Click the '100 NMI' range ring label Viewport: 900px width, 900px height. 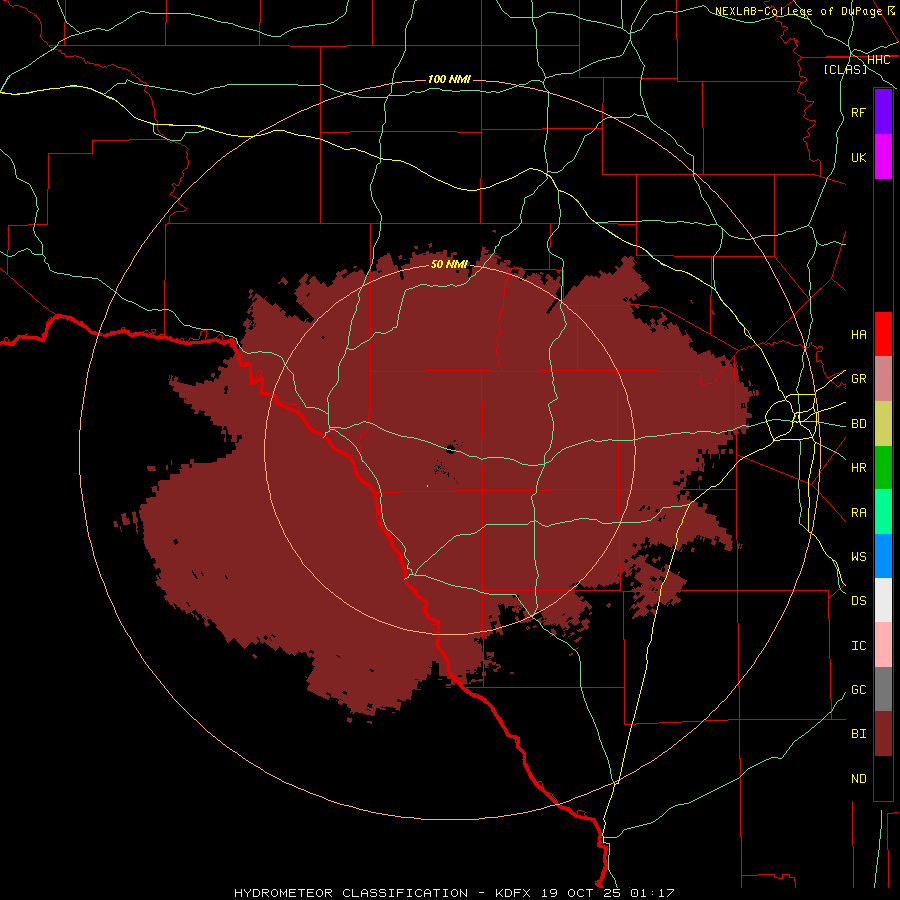449,79
